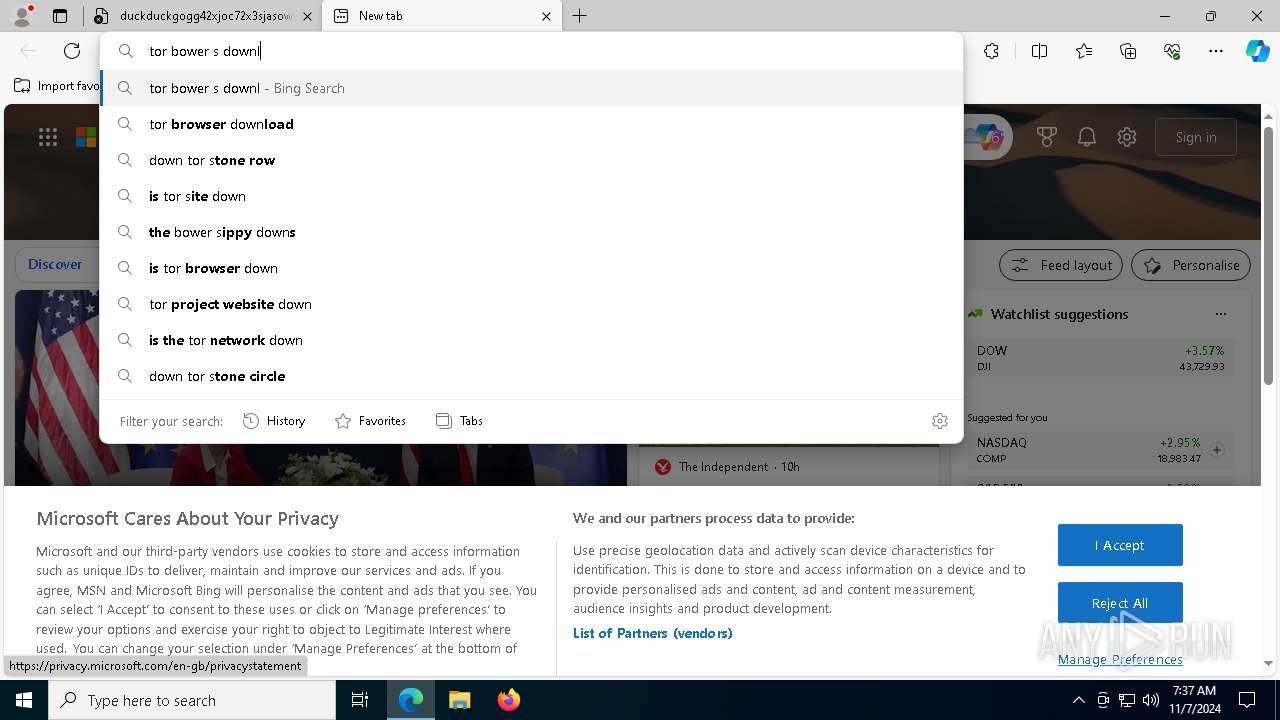Image resolution: width=1280 pixels, height=720 pixels.
Task: Click the Personalise button
Action: (1191, 265)
